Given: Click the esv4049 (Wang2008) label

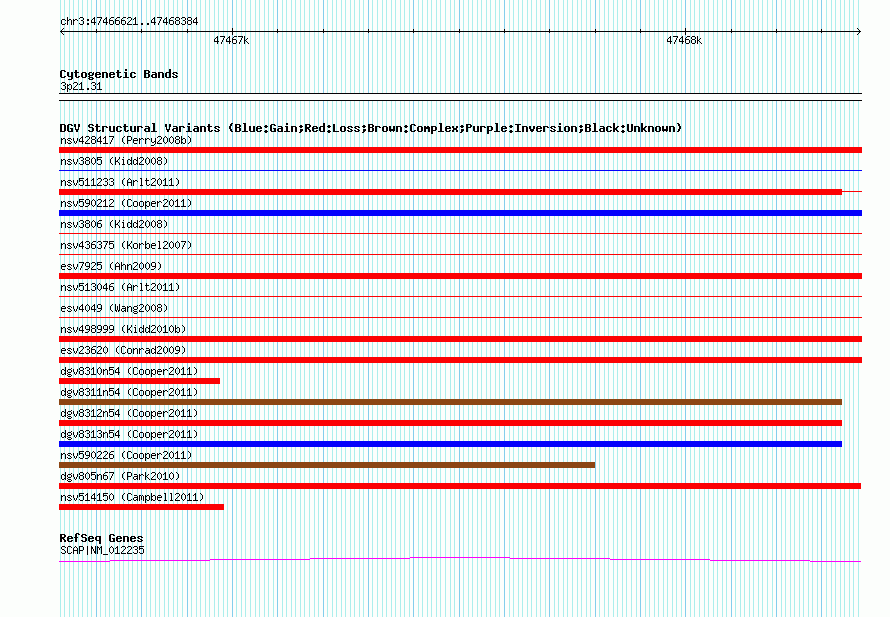Looking at the screenshot, I should point(114,308).
